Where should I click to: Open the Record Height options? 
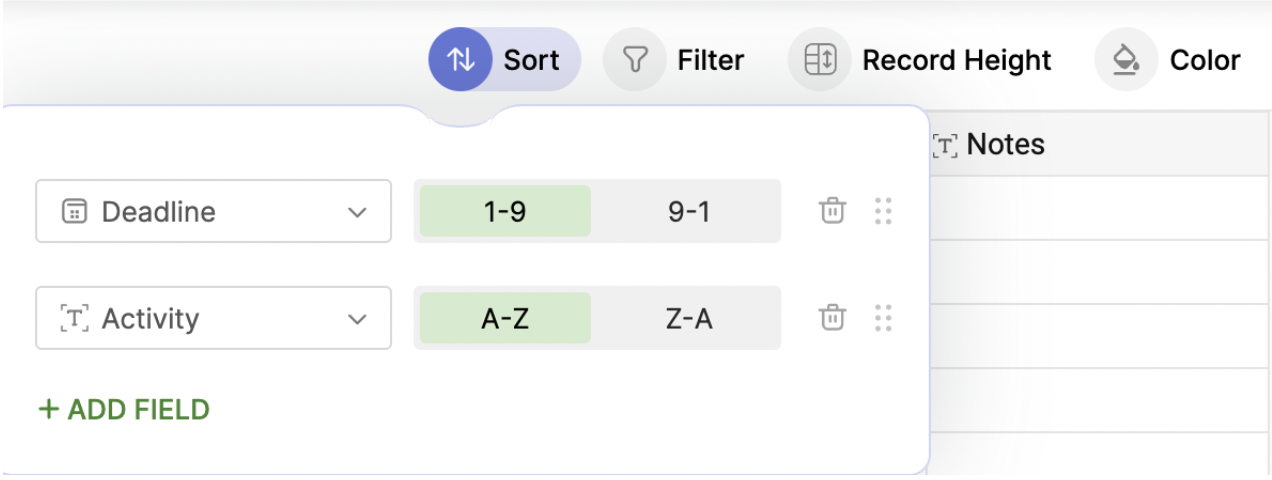click(x=956, y=60)
